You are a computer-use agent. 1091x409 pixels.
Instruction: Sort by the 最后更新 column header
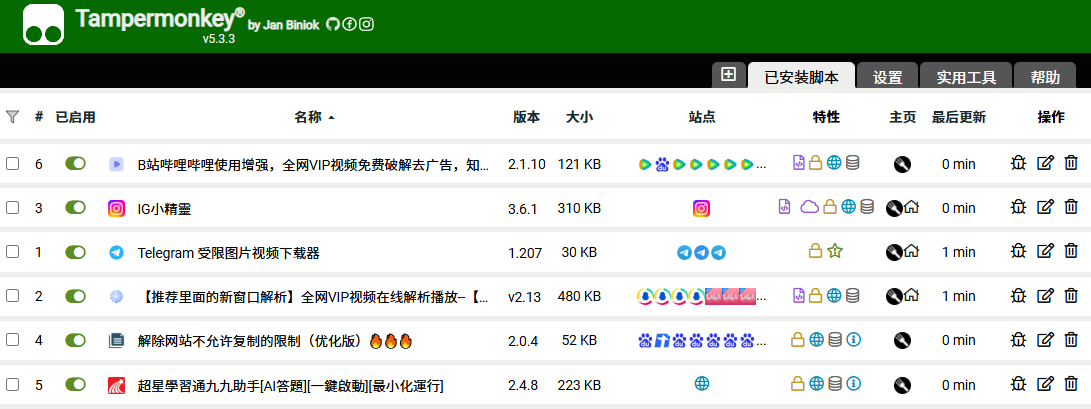(959, 117)
